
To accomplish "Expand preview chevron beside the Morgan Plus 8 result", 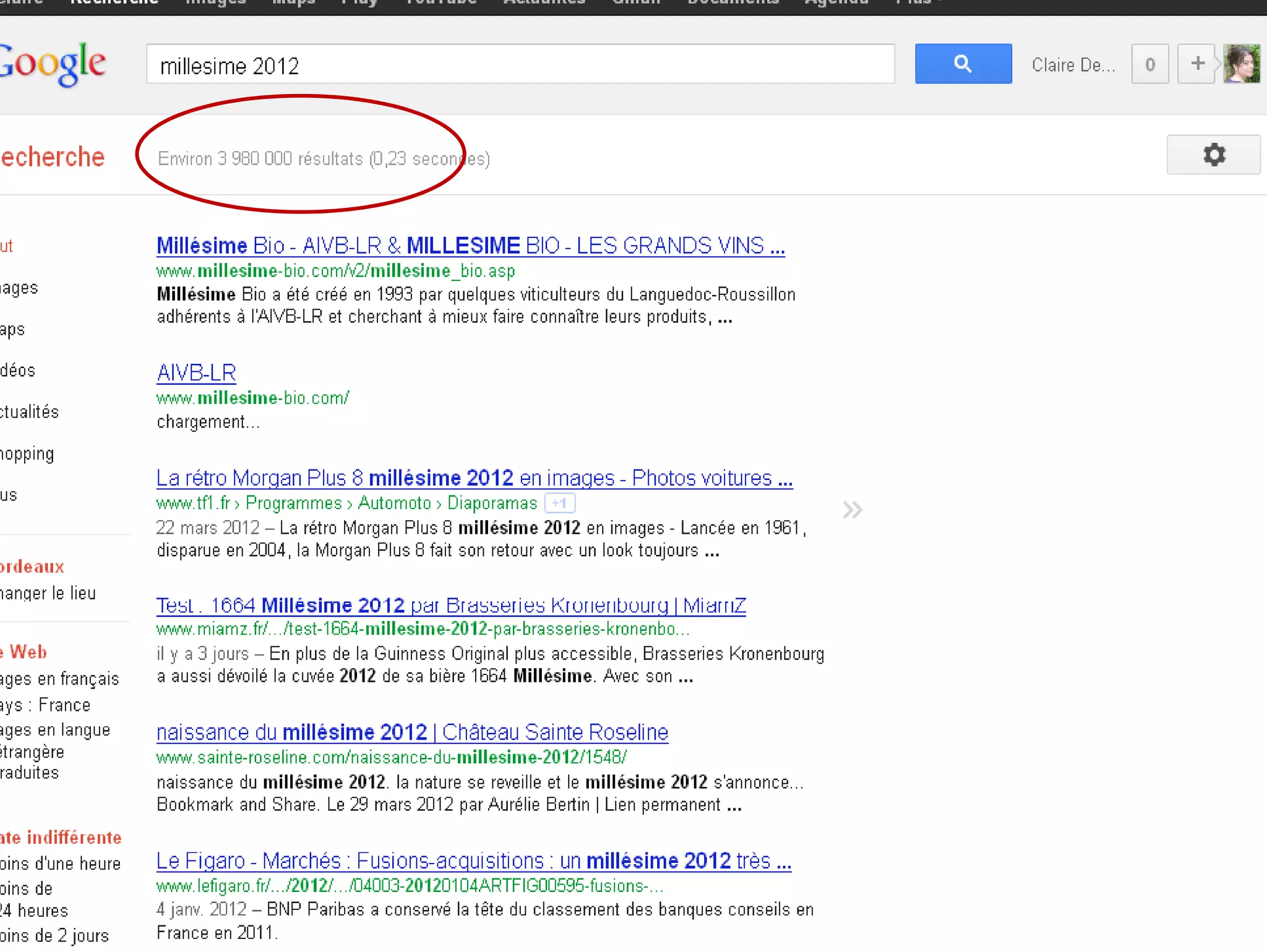I will tap(852, 510).
